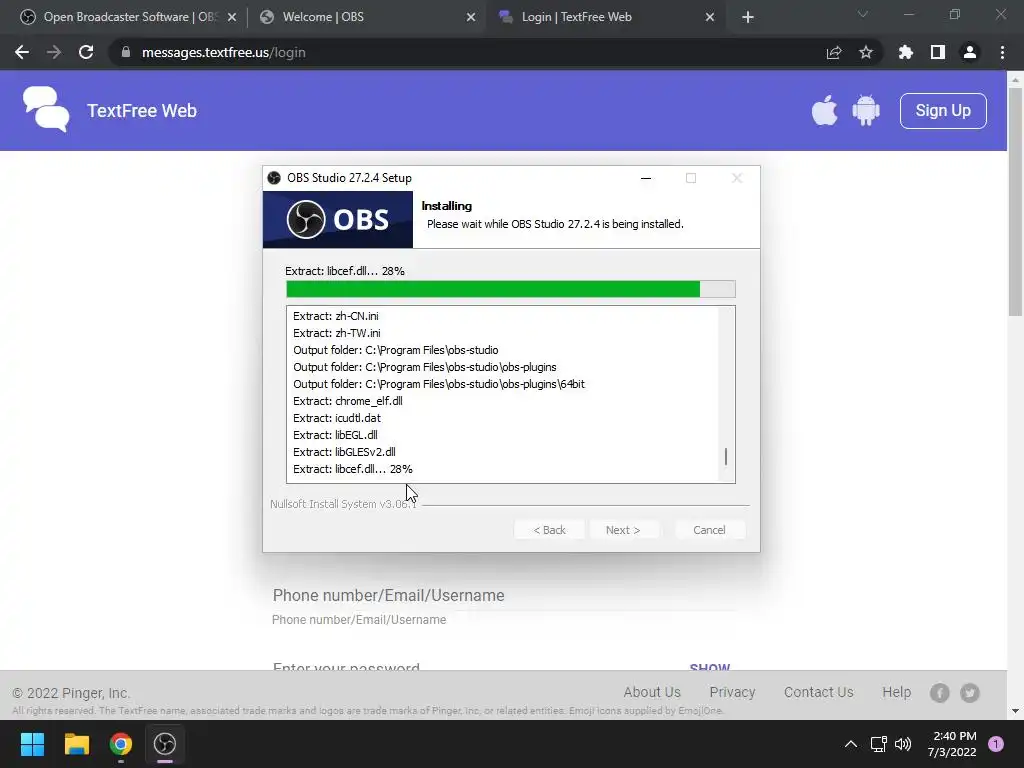Open the Help footer link
This screenshot has height=768, width=1024.
pyautogui.click(x=897, y=692)
